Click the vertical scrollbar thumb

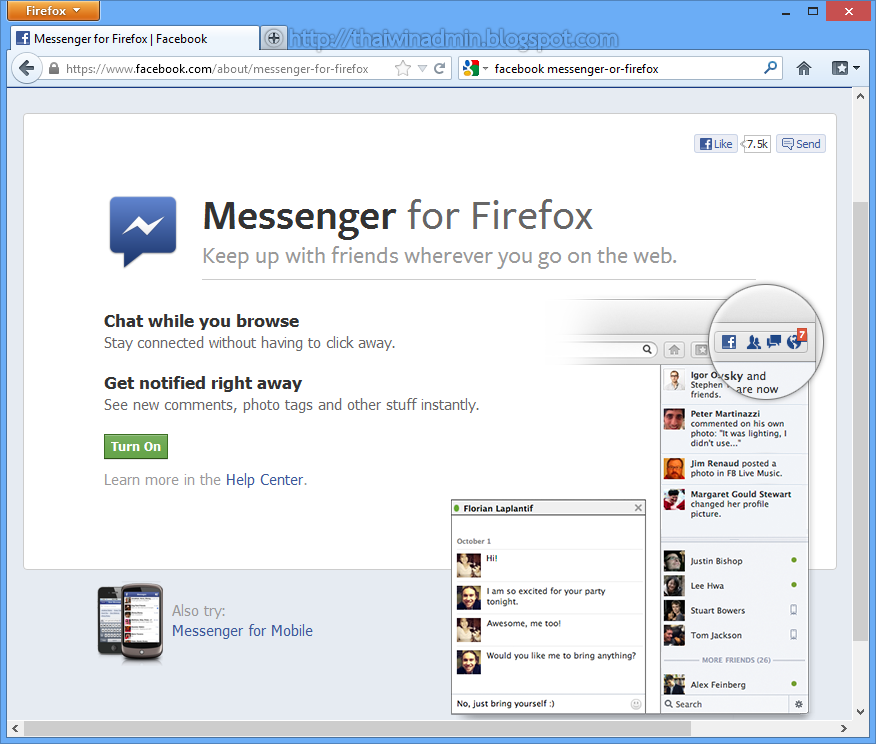[x=860, y=422]
